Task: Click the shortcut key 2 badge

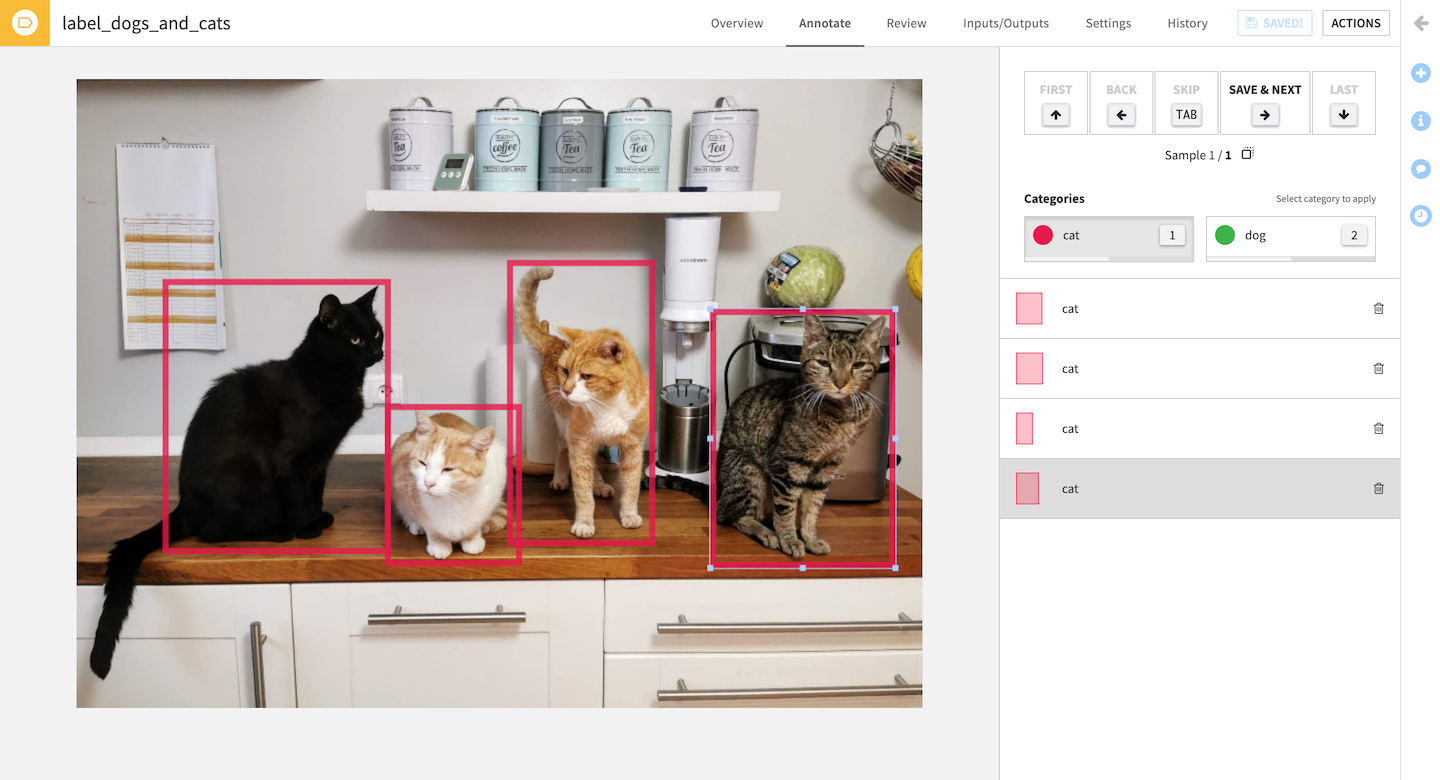Action: tap(1354, 235)
